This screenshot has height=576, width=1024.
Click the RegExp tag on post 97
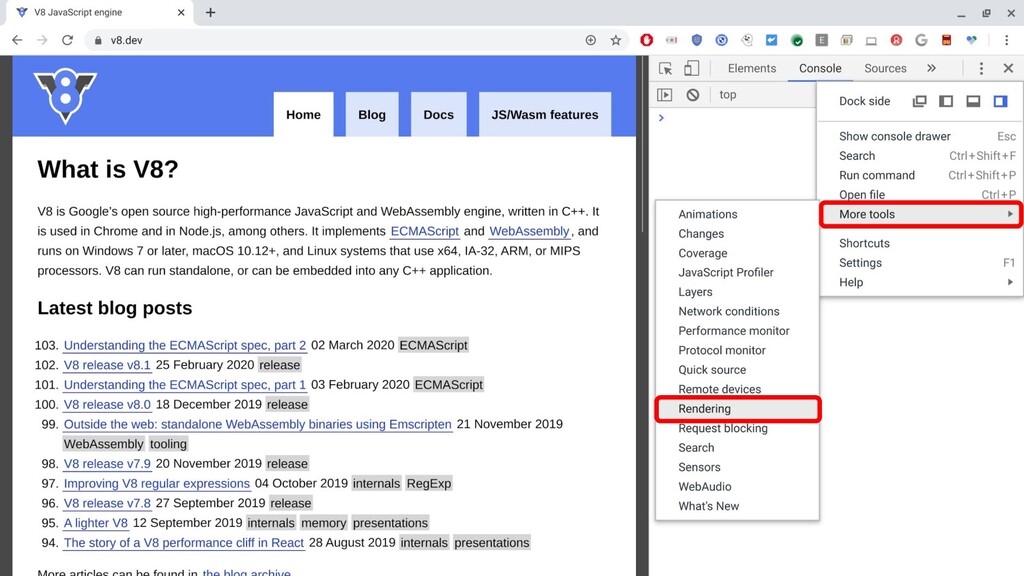coord(429,484)
